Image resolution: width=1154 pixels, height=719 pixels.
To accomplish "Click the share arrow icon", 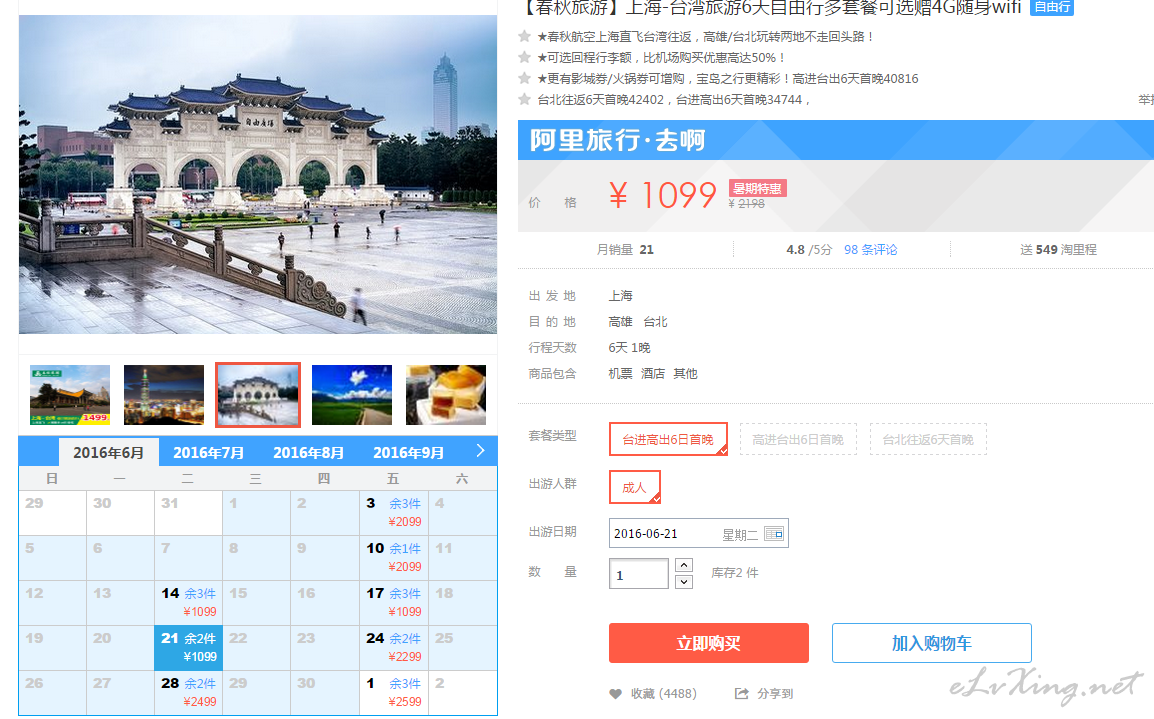I will [741, 693].
